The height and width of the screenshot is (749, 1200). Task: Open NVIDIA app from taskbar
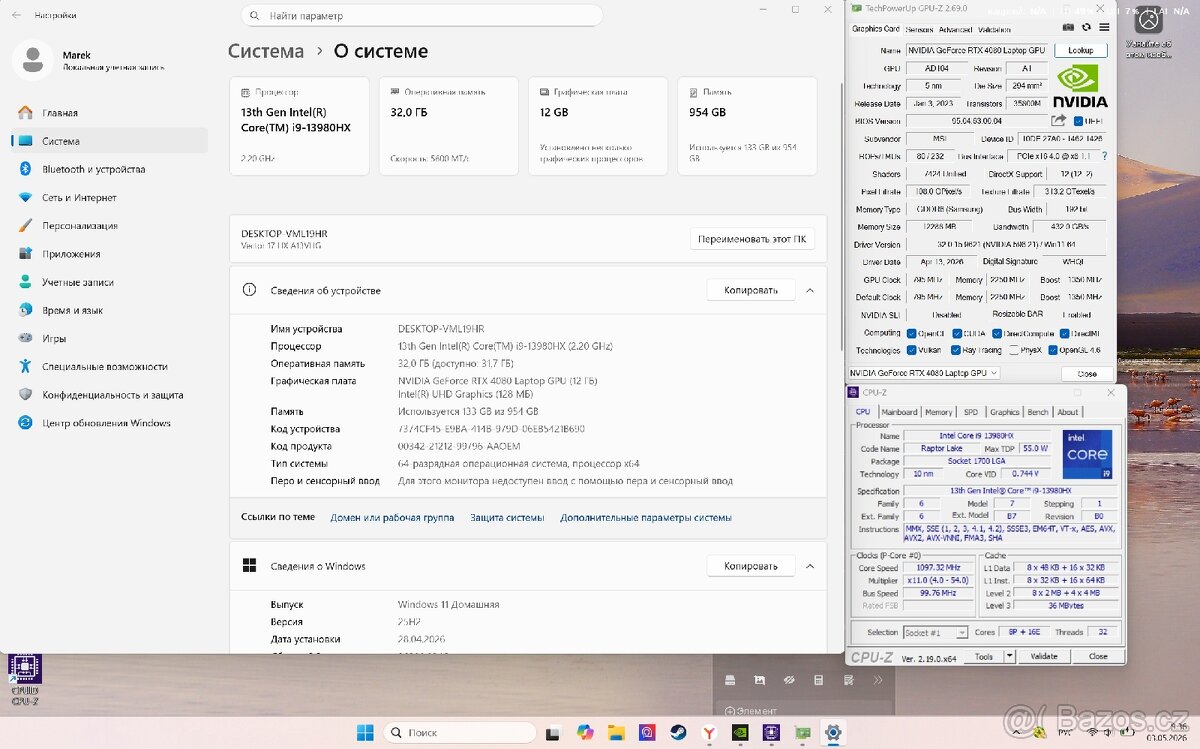tap(740, 732)
